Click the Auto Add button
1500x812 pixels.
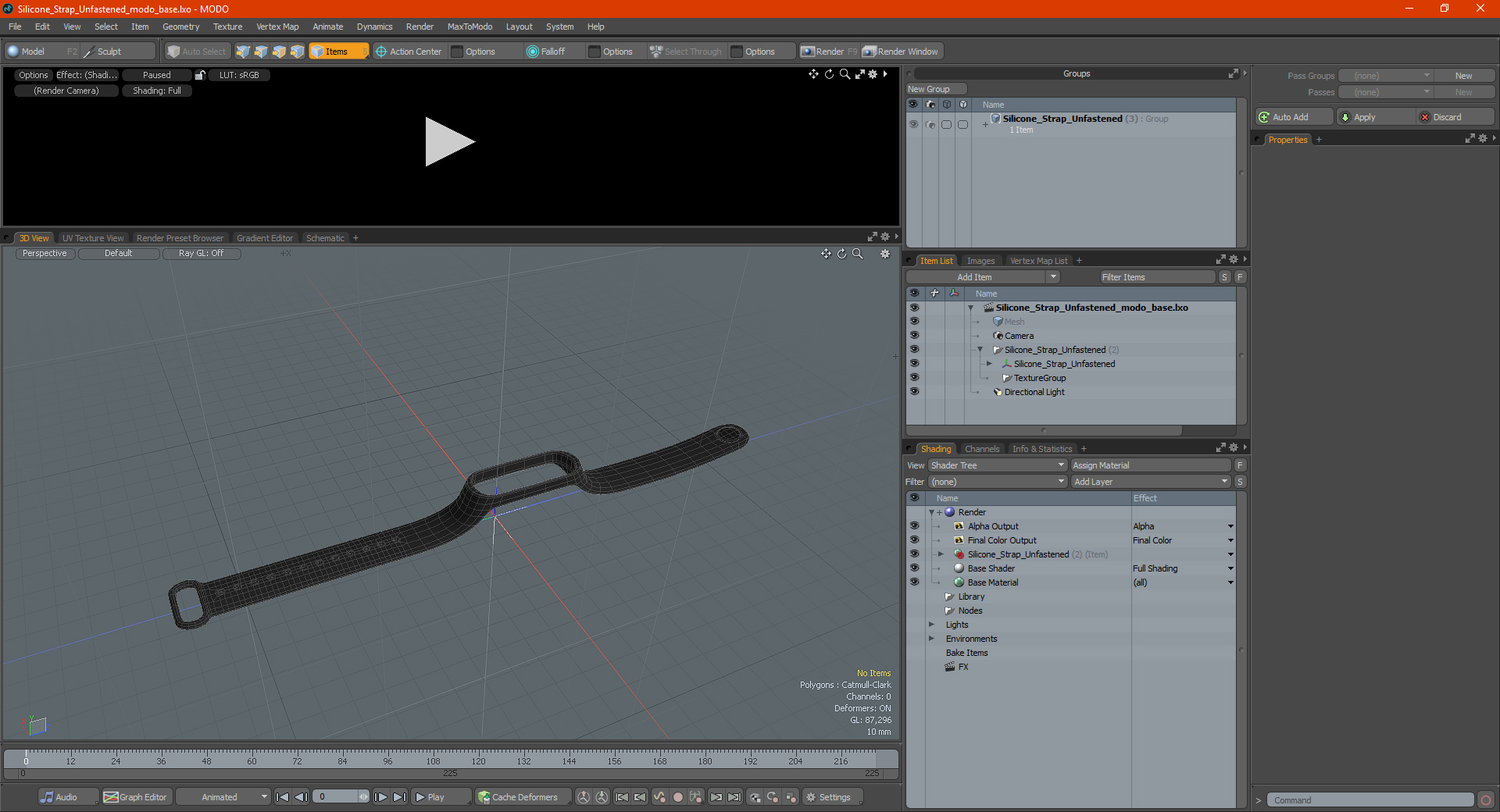click(1294, 117)
